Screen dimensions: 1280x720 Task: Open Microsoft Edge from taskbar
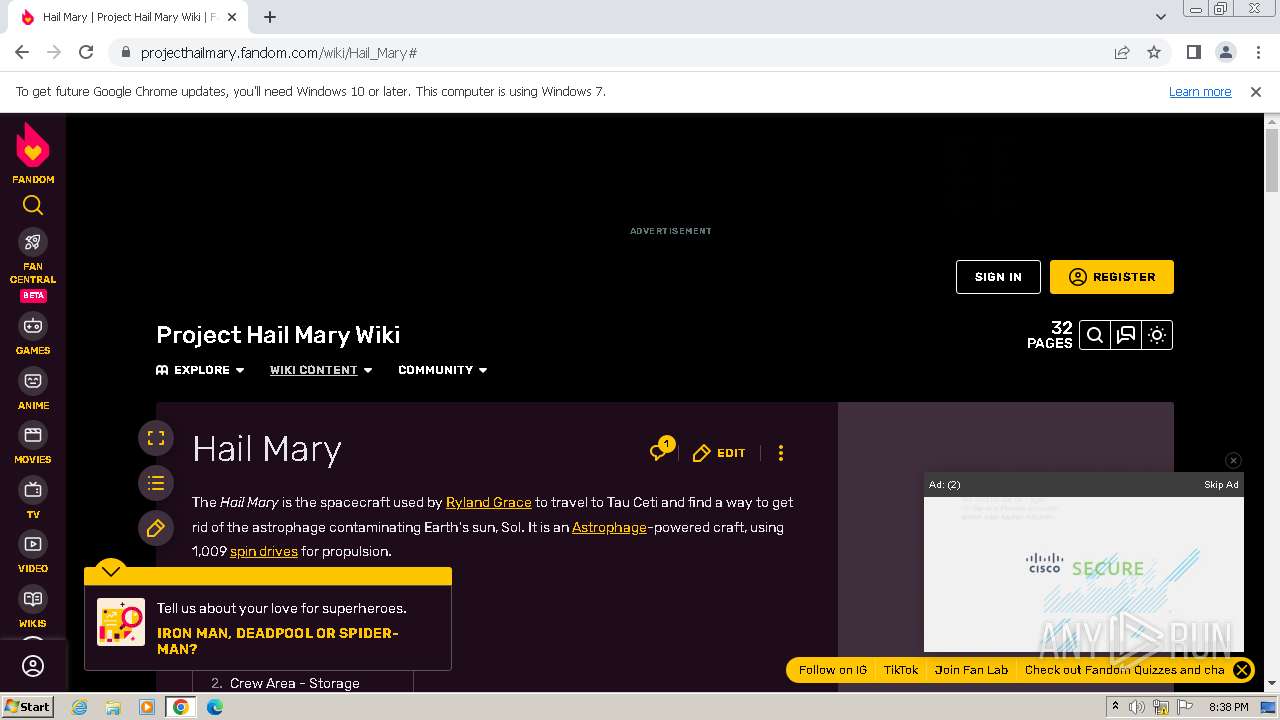click(x=215, y=707)
